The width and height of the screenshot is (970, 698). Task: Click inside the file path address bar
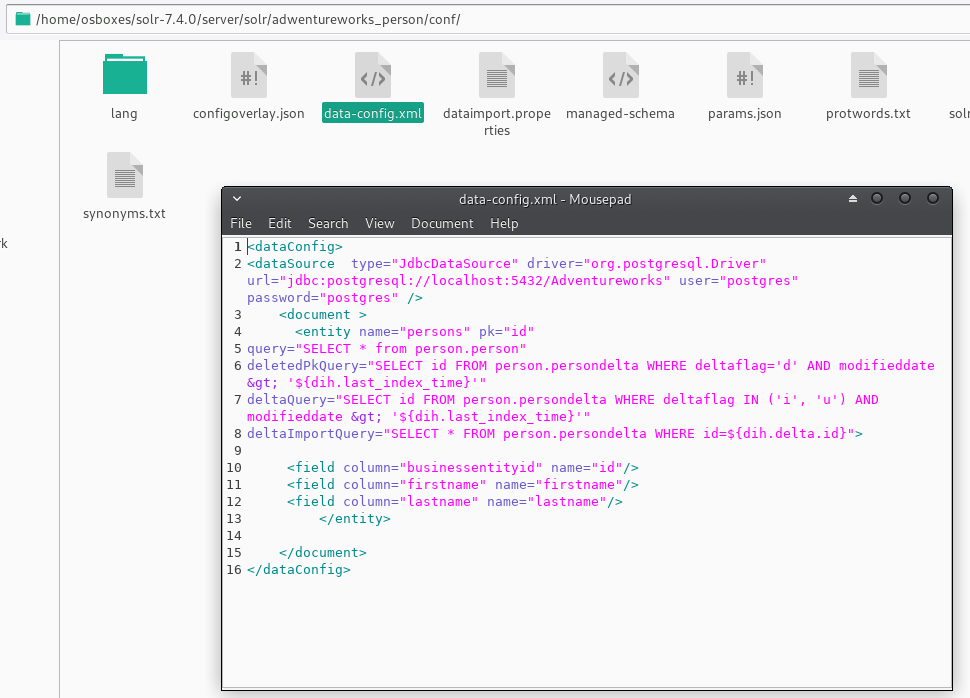[400, 18]
